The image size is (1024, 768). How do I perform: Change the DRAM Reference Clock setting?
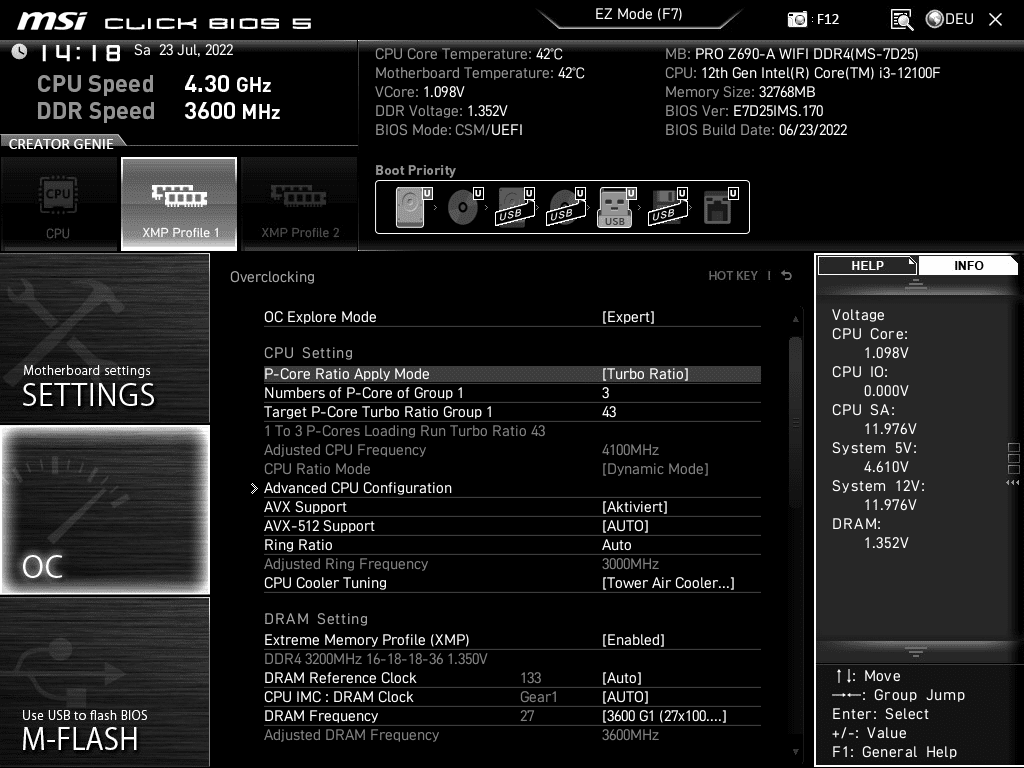[x=512, y=678]
